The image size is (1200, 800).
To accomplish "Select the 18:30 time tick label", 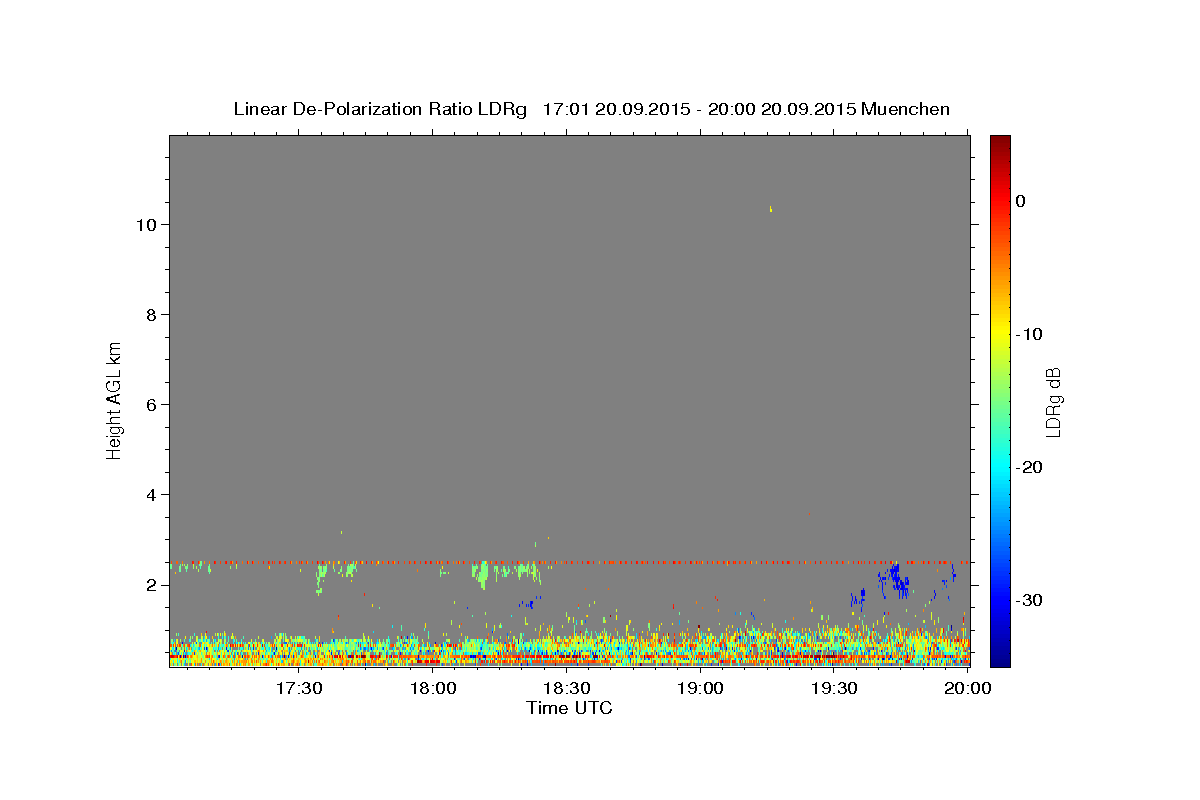I will [566, 688].
